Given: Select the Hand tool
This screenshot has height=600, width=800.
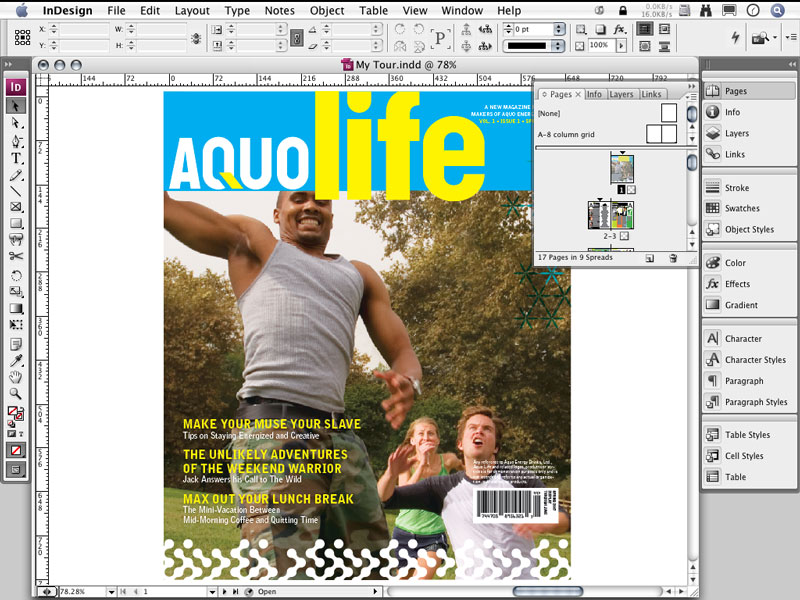Looking at the screenshot, I should click(16, 377).
